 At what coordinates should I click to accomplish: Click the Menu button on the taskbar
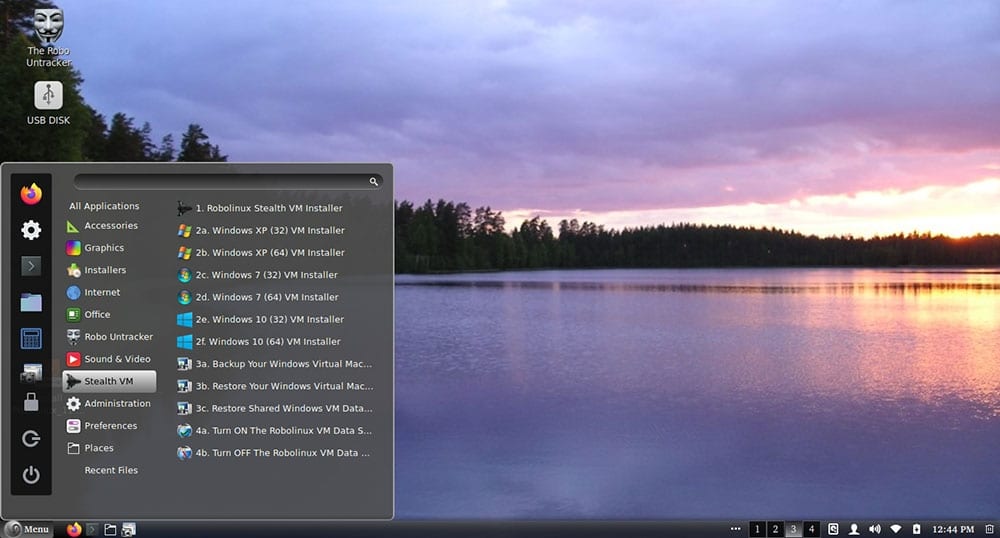pos(27,529)
